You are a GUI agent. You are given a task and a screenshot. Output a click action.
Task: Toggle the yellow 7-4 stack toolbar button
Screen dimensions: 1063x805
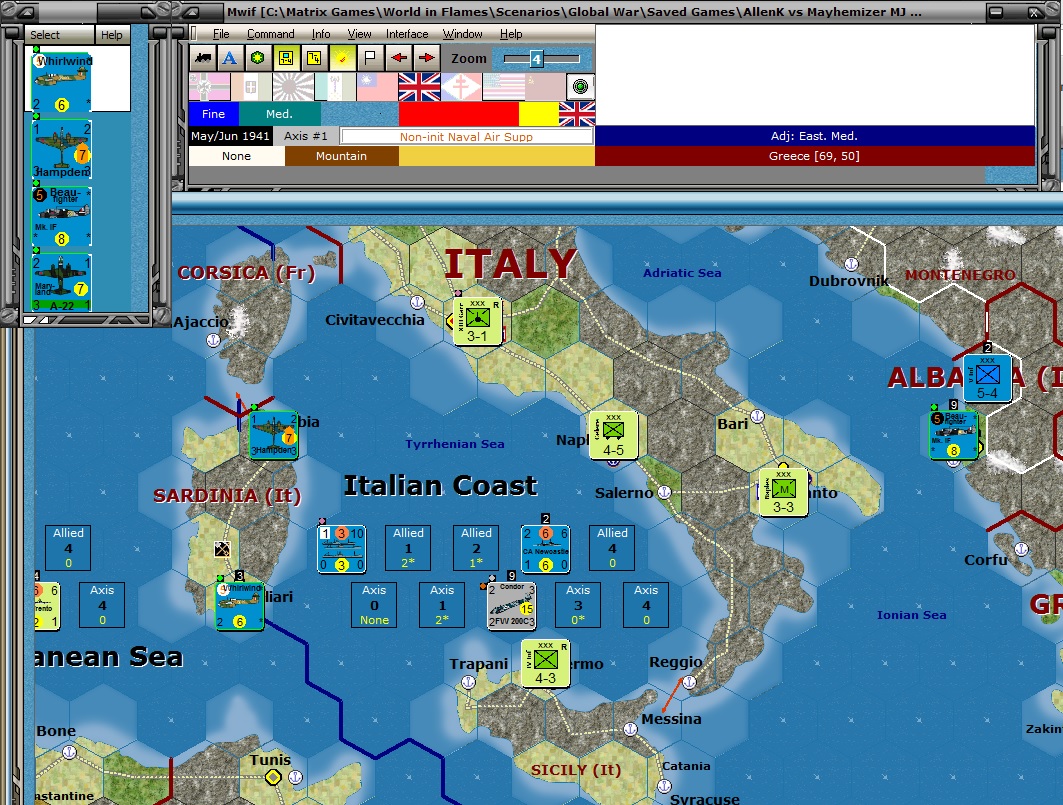314,58
